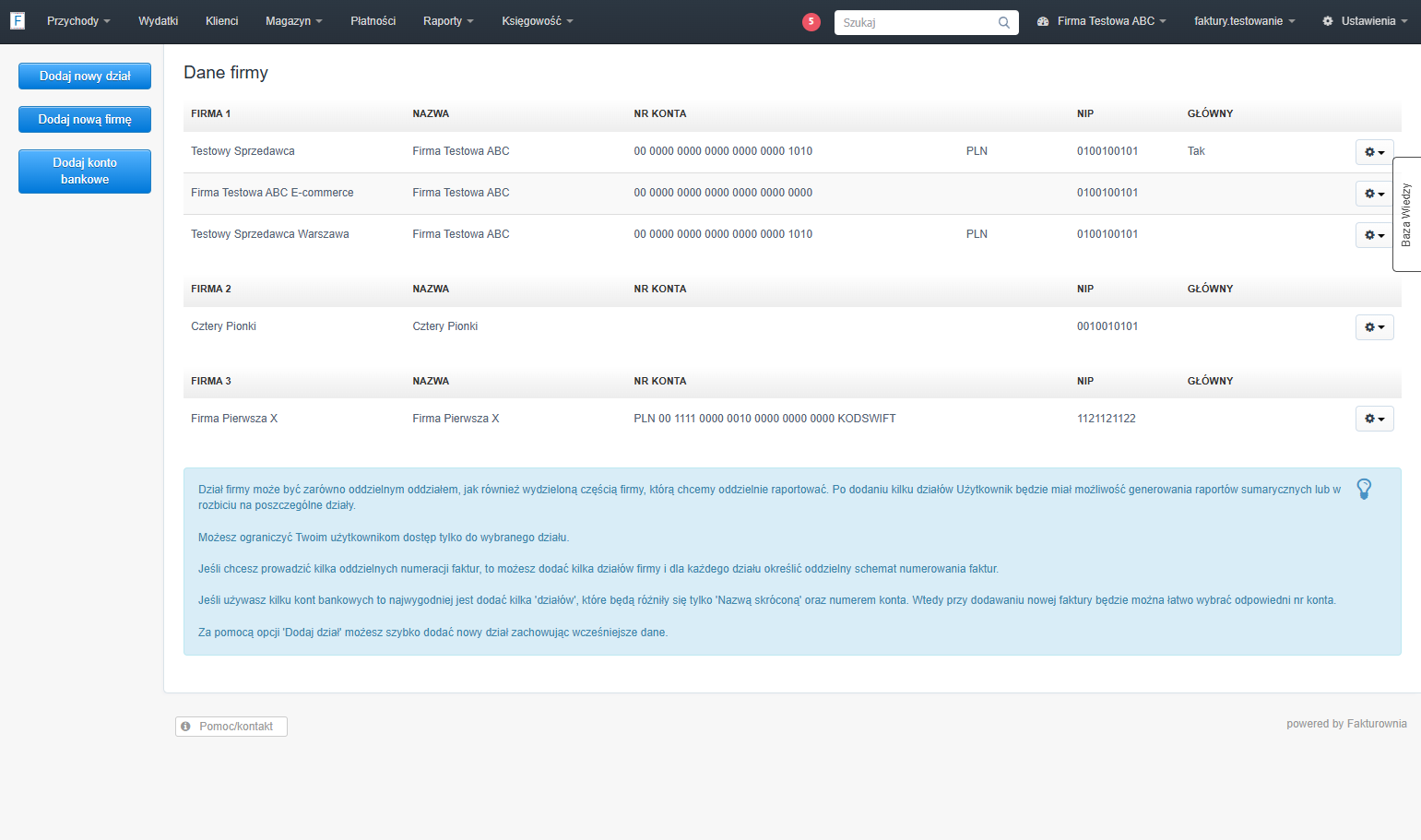The width and height of the screenshot is (1421, 840).
Task: Click the Tak value in Główny column
Action: click(x=1196, y=151)
